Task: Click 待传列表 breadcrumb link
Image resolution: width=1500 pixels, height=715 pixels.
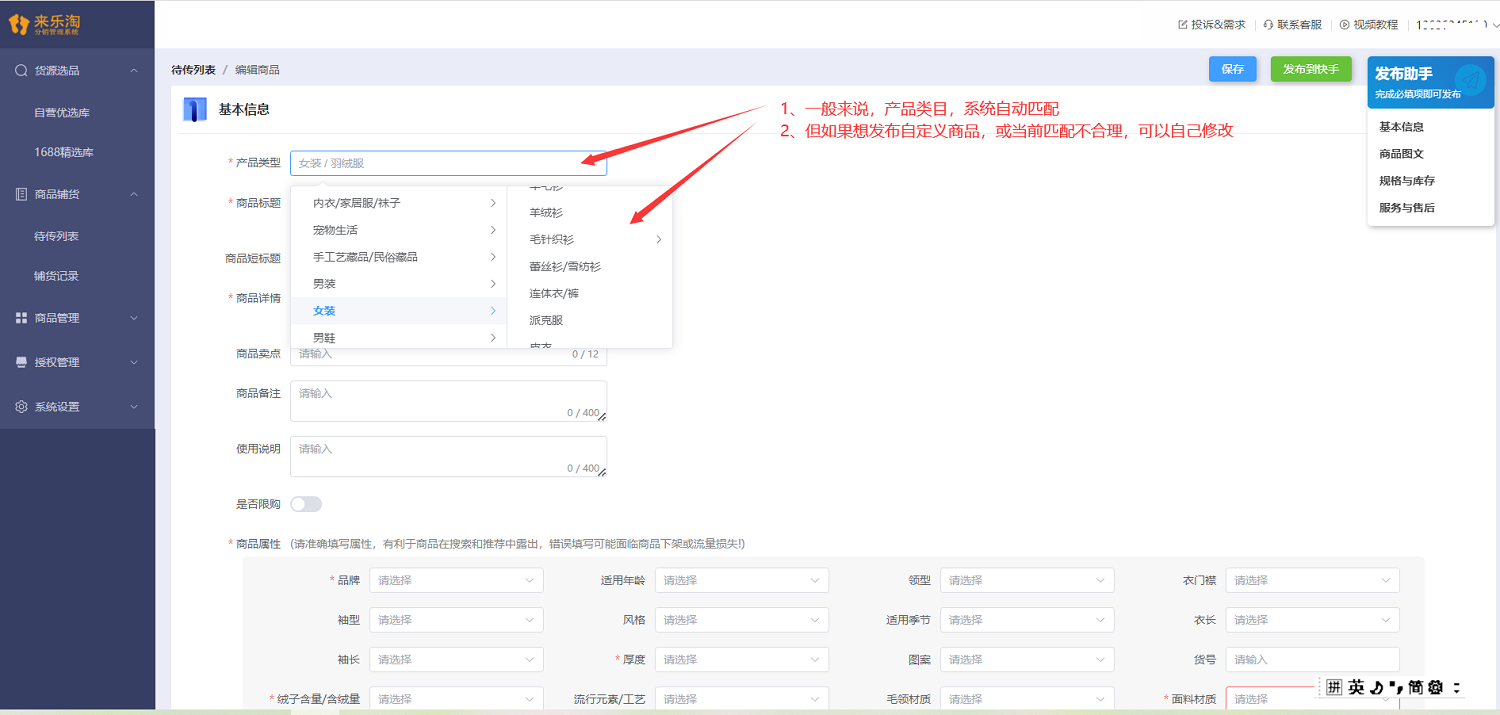Action: pos(193,70)
